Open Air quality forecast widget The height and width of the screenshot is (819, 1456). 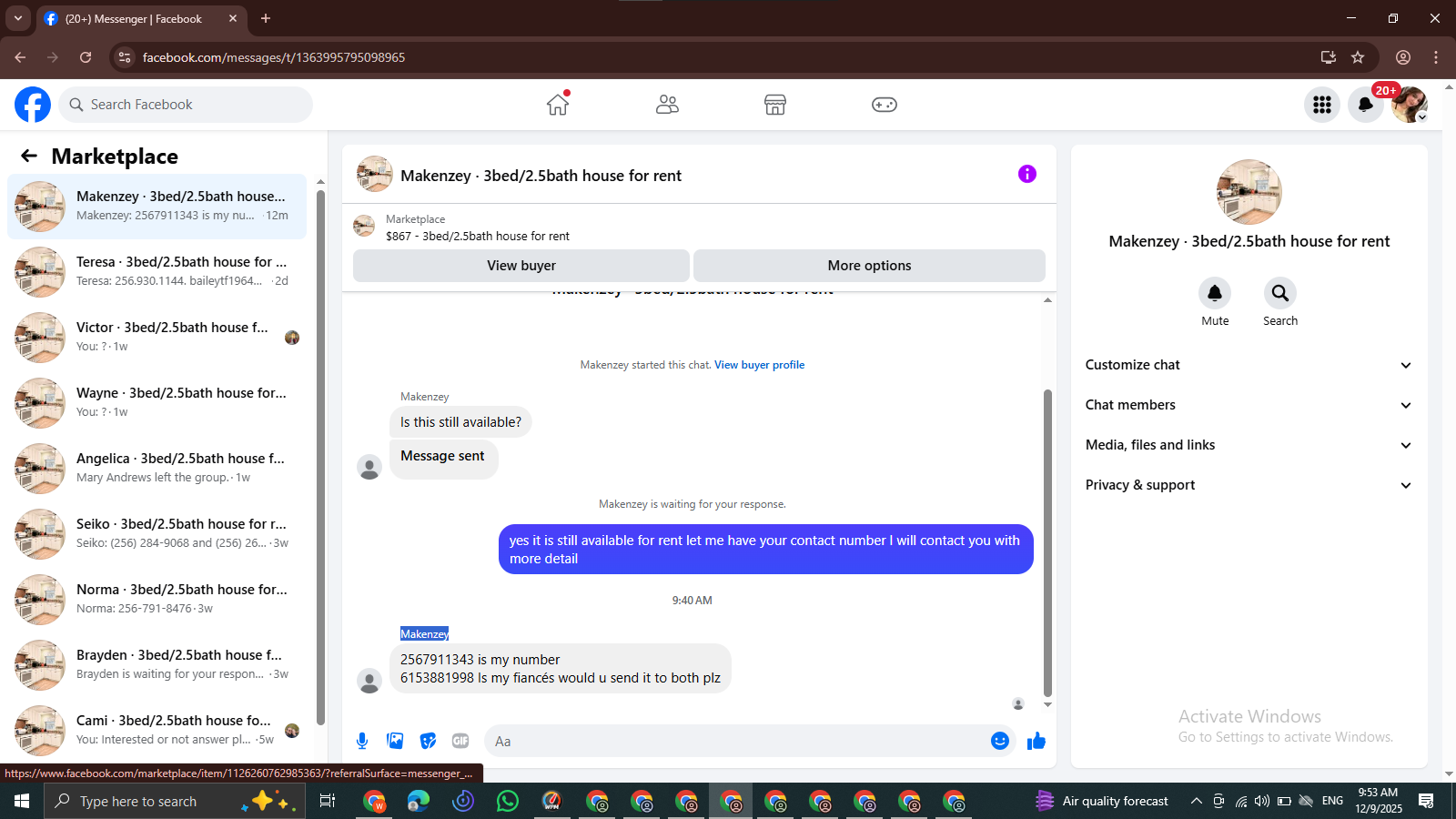tap(1103, 801)
